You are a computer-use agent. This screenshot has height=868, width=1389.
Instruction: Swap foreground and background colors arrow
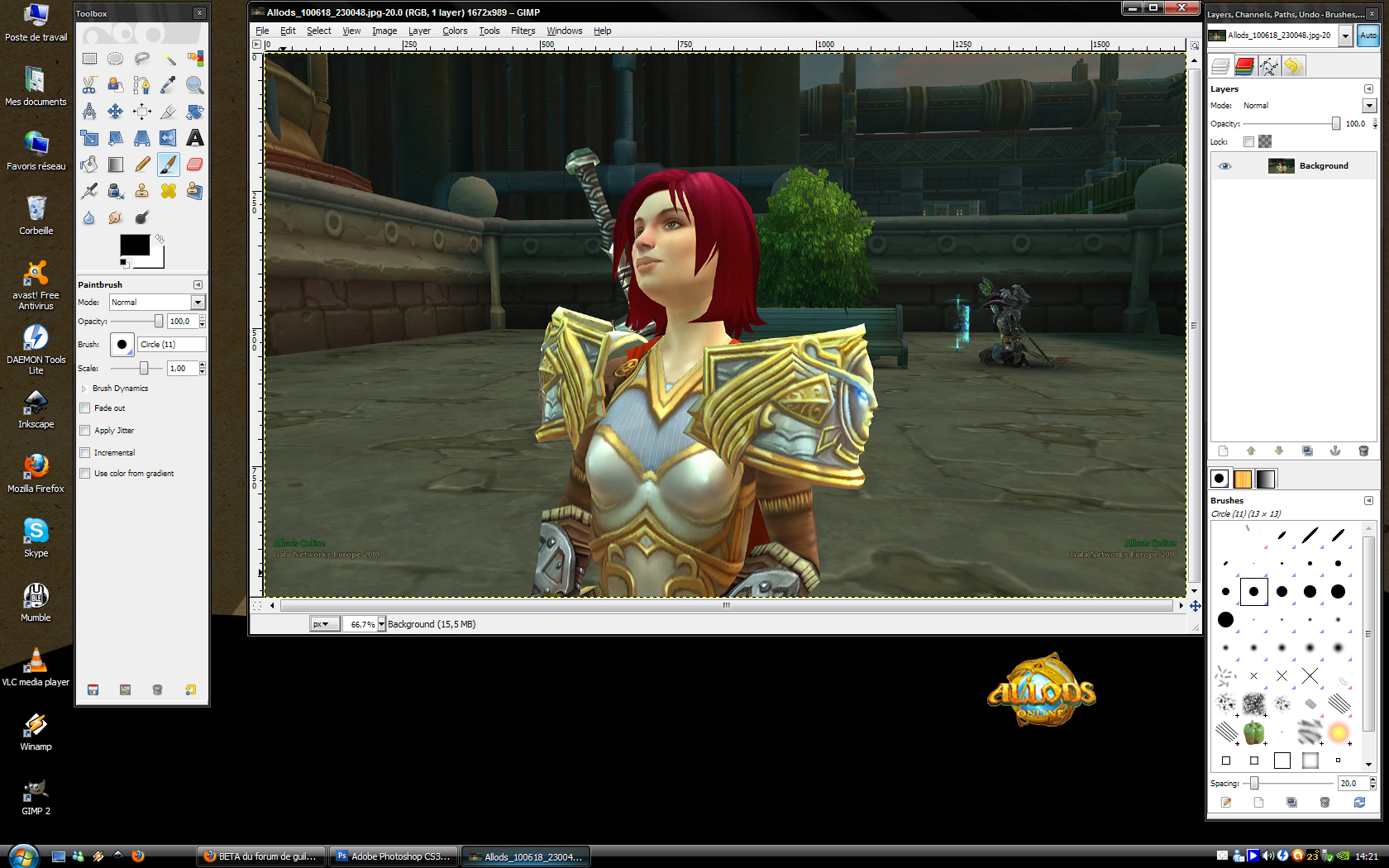click(160, 239)
